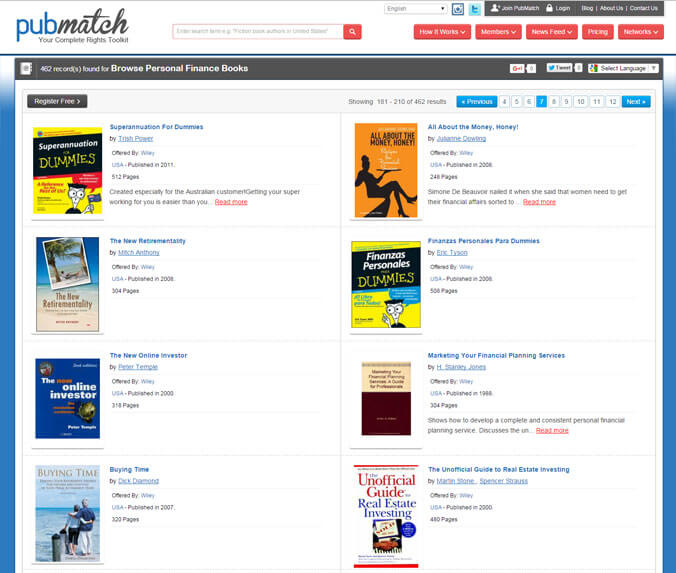Click the document icon beside record count
The image size is (676, 573).
(x=26, y=68)
